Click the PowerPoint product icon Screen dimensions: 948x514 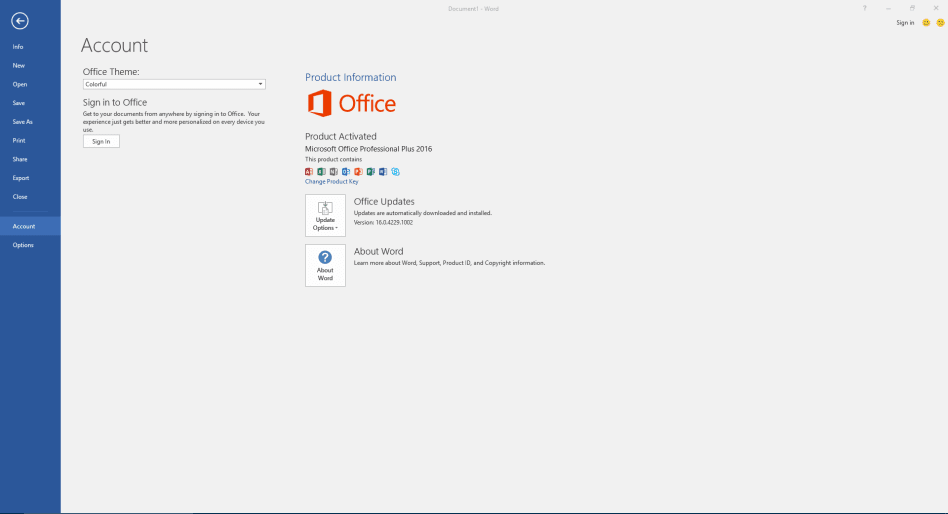click(x=359, y=172)
